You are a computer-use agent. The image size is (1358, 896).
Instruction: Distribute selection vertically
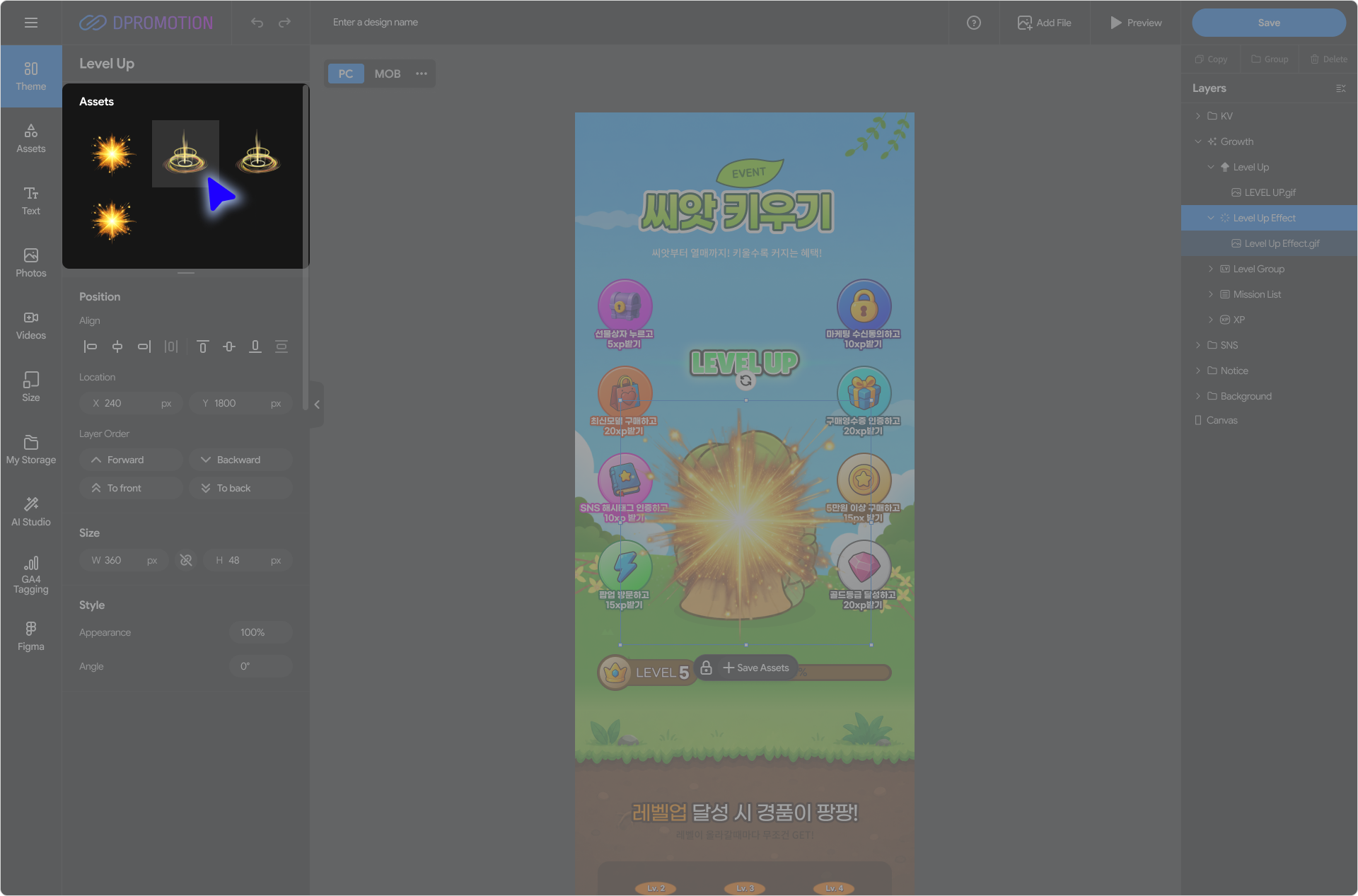pos(282,347)
